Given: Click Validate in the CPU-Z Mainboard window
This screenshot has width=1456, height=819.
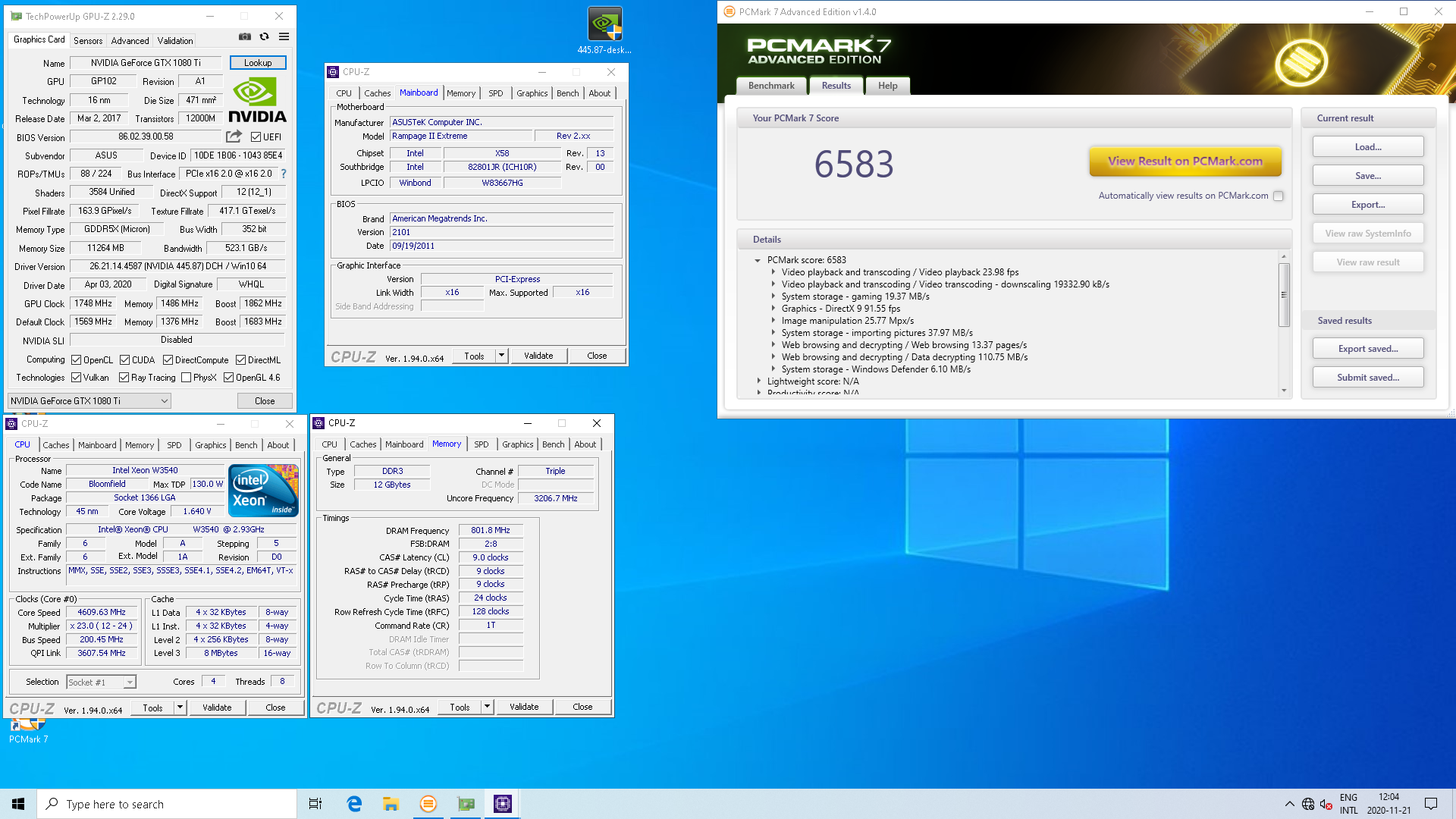Looking at the screenshot, I should [x=538, y=356].
